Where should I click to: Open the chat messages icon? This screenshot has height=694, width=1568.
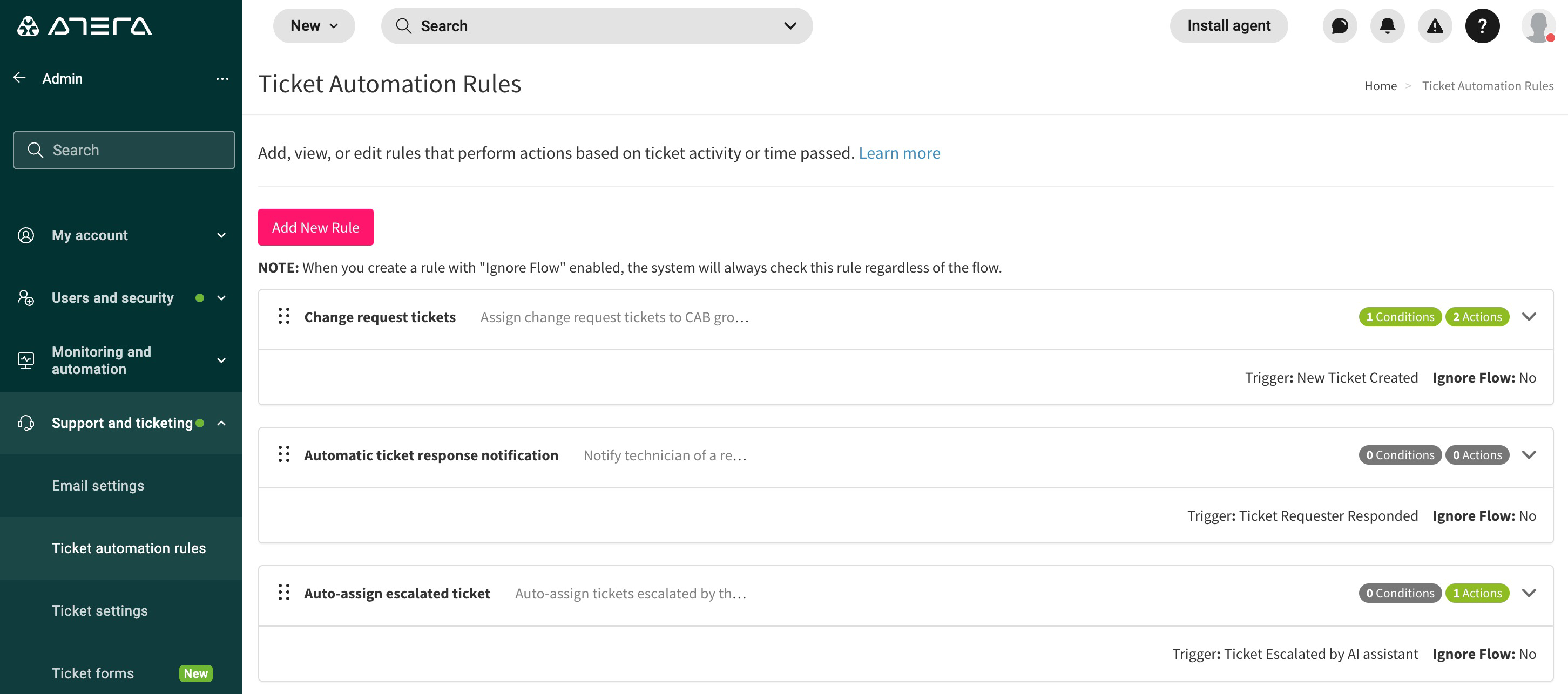[x=1340, y=26]
